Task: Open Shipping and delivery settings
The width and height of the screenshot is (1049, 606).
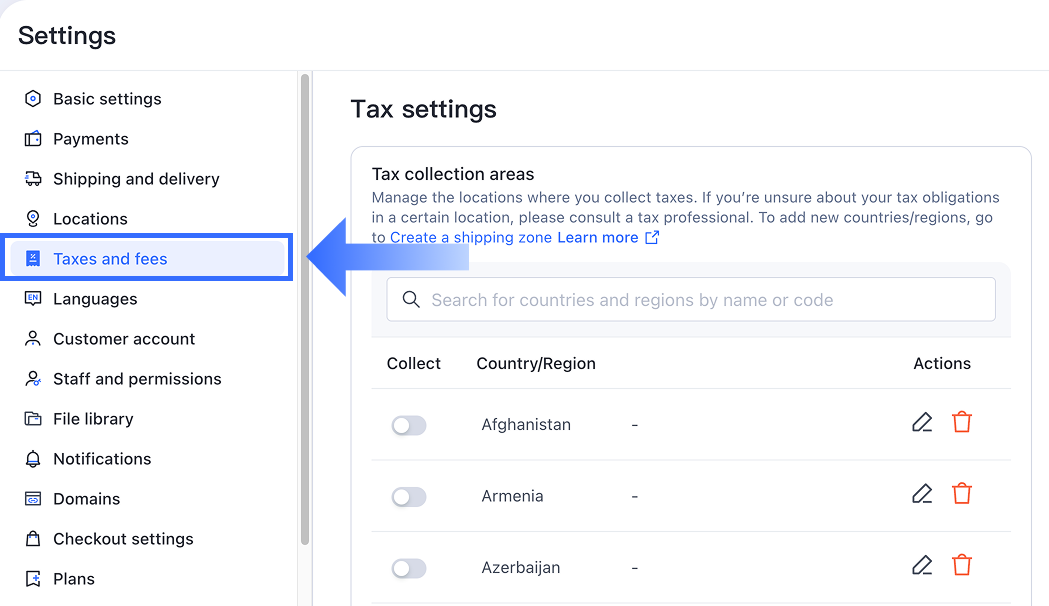Action: (x=136, y=179)
